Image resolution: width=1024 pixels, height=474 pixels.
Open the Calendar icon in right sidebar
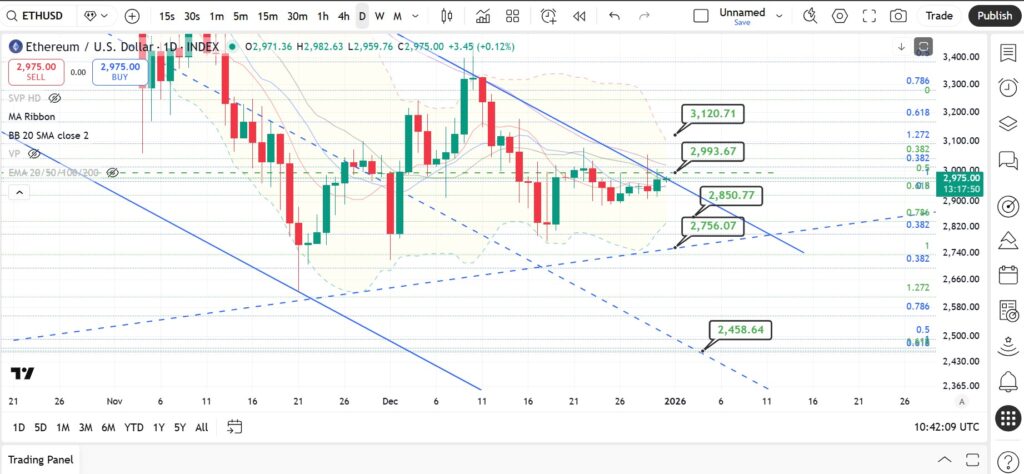[1008, 276]
